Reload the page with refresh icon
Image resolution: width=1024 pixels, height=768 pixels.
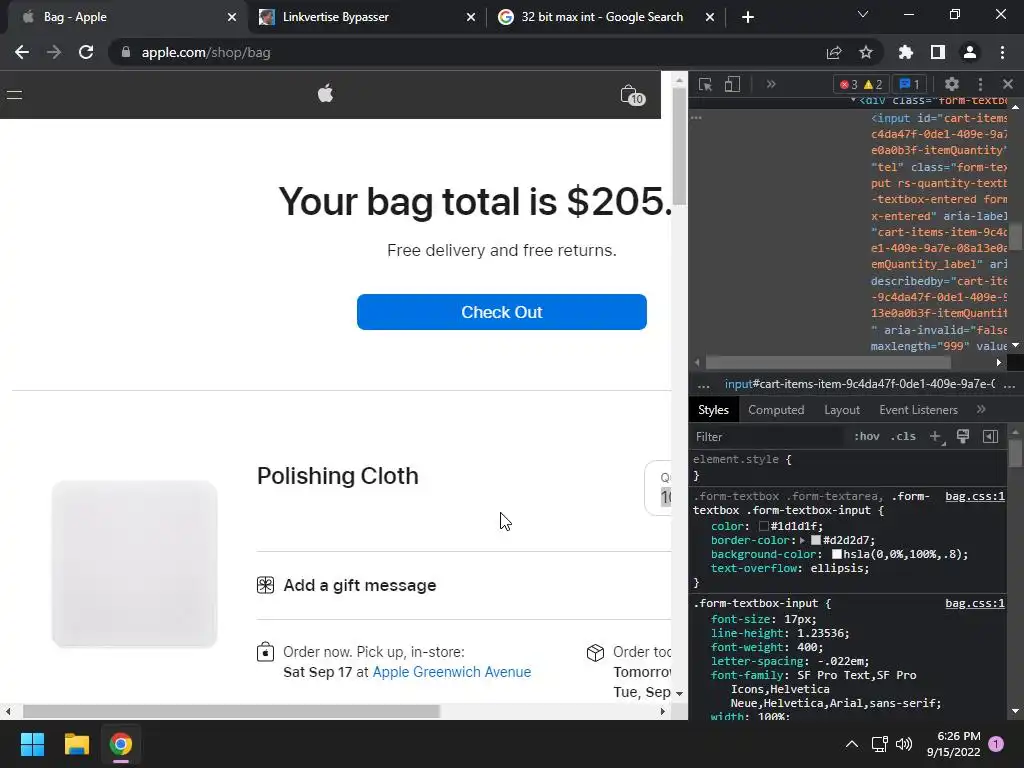86,52
